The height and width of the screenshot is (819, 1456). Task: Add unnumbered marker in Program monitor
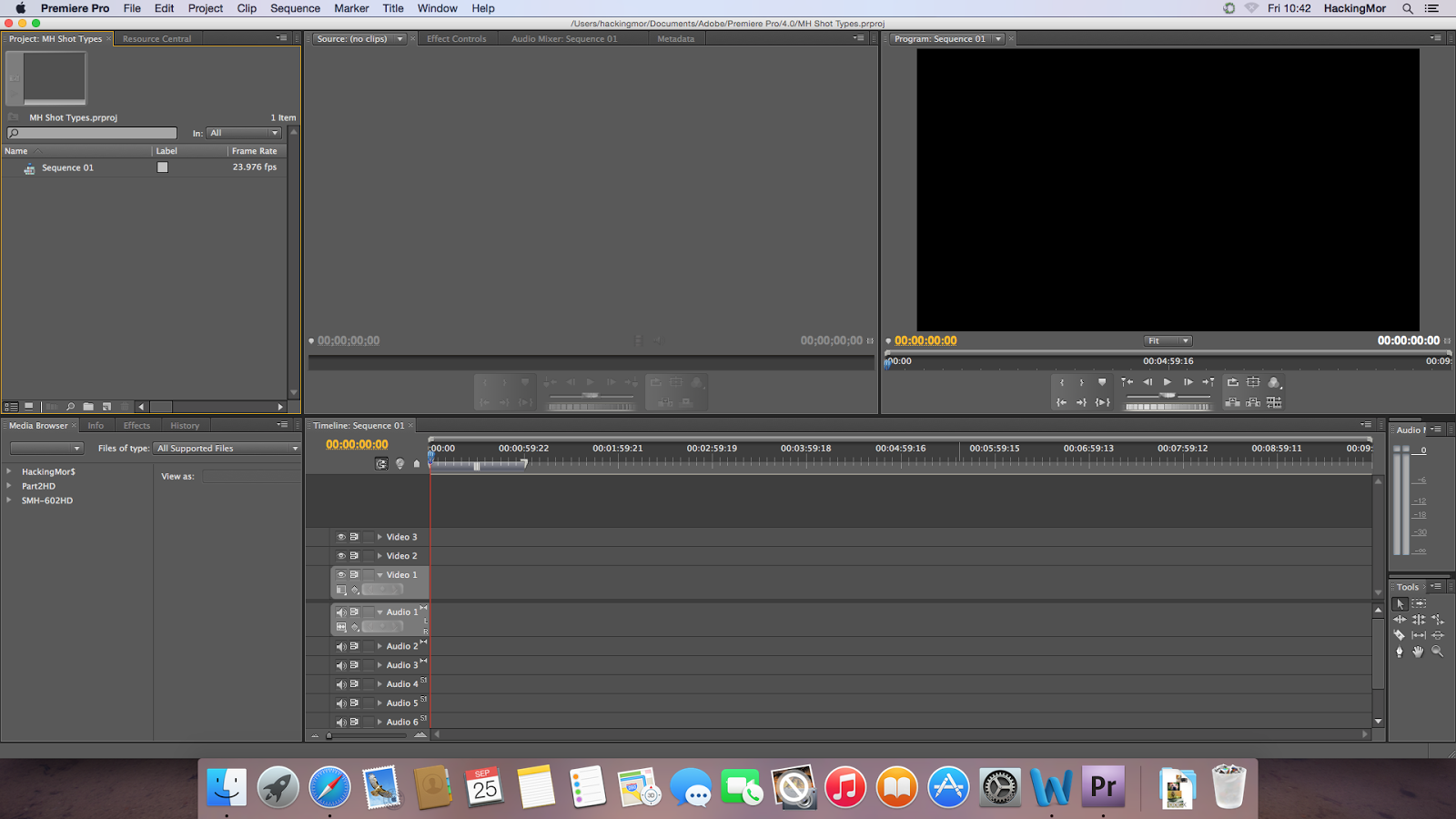[1102, 382]
